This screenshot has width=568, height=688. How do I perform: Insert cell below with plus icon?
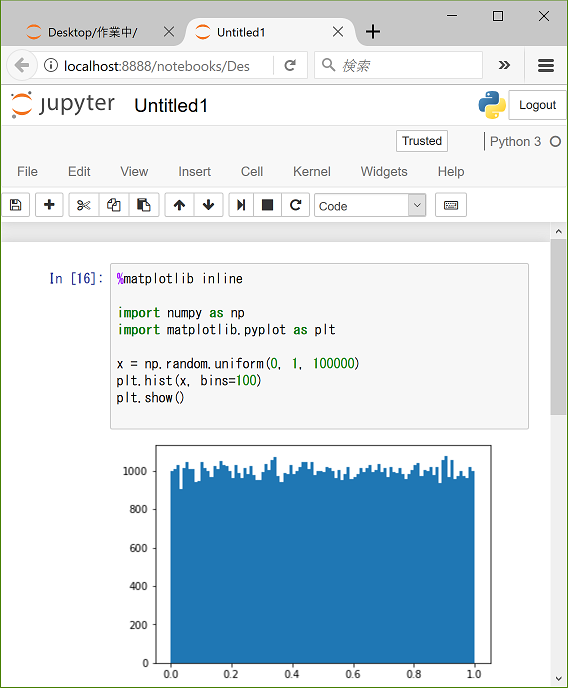click(49, 205)
